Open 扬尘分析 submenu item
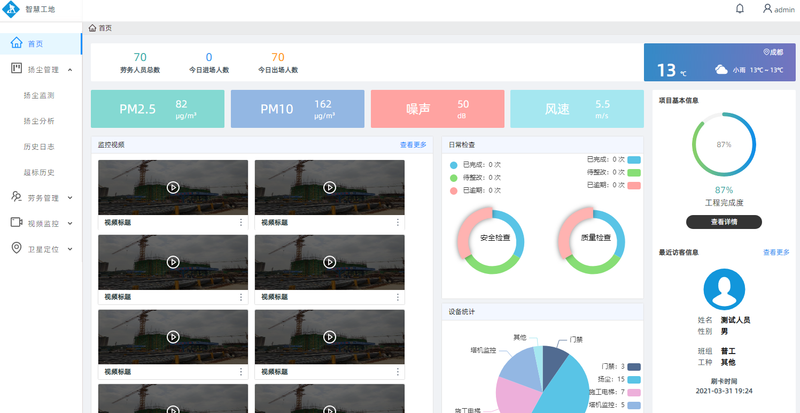Screen dimensions: 800x413 click(39, 121)
